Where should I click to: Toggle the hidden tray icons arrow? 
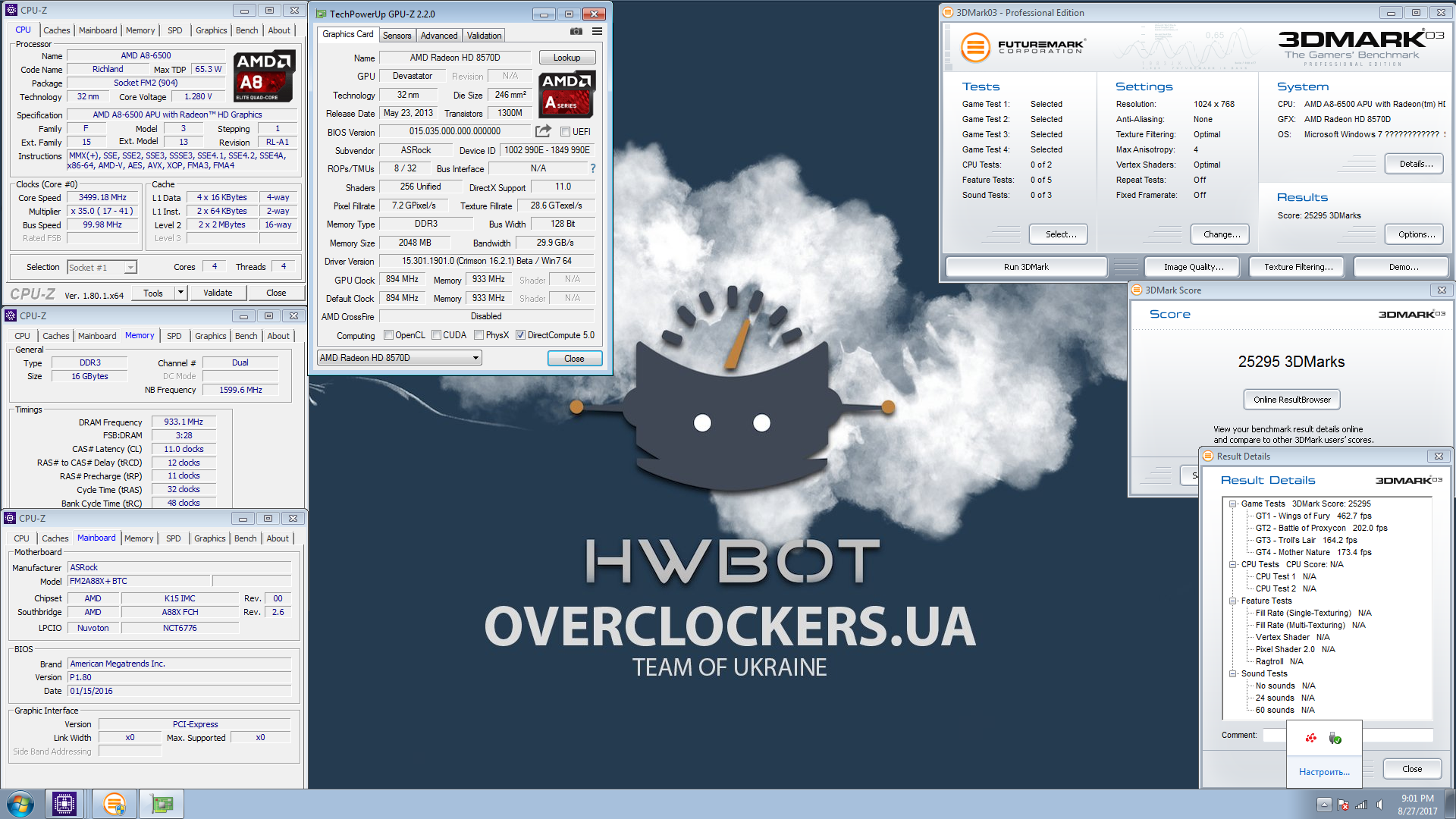pyautogui.click(x=1324, y=805)
